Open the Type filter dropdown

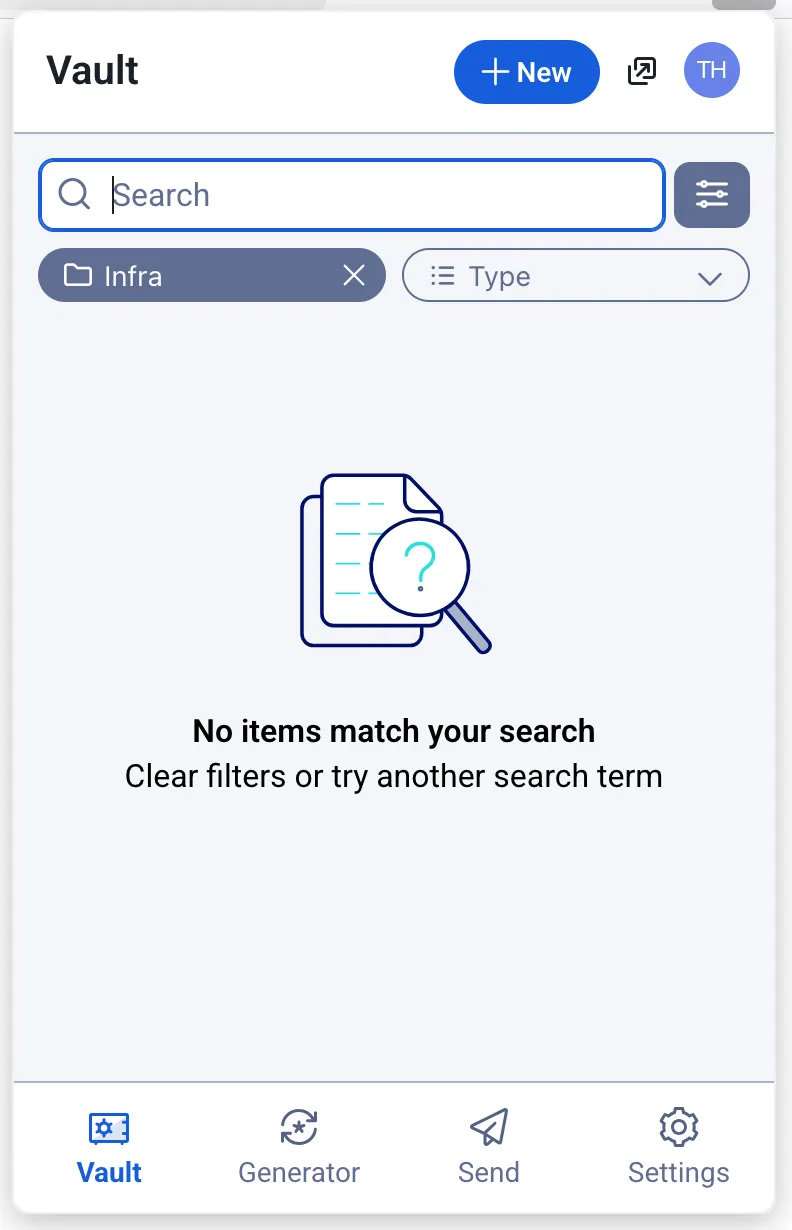(575, 275)
